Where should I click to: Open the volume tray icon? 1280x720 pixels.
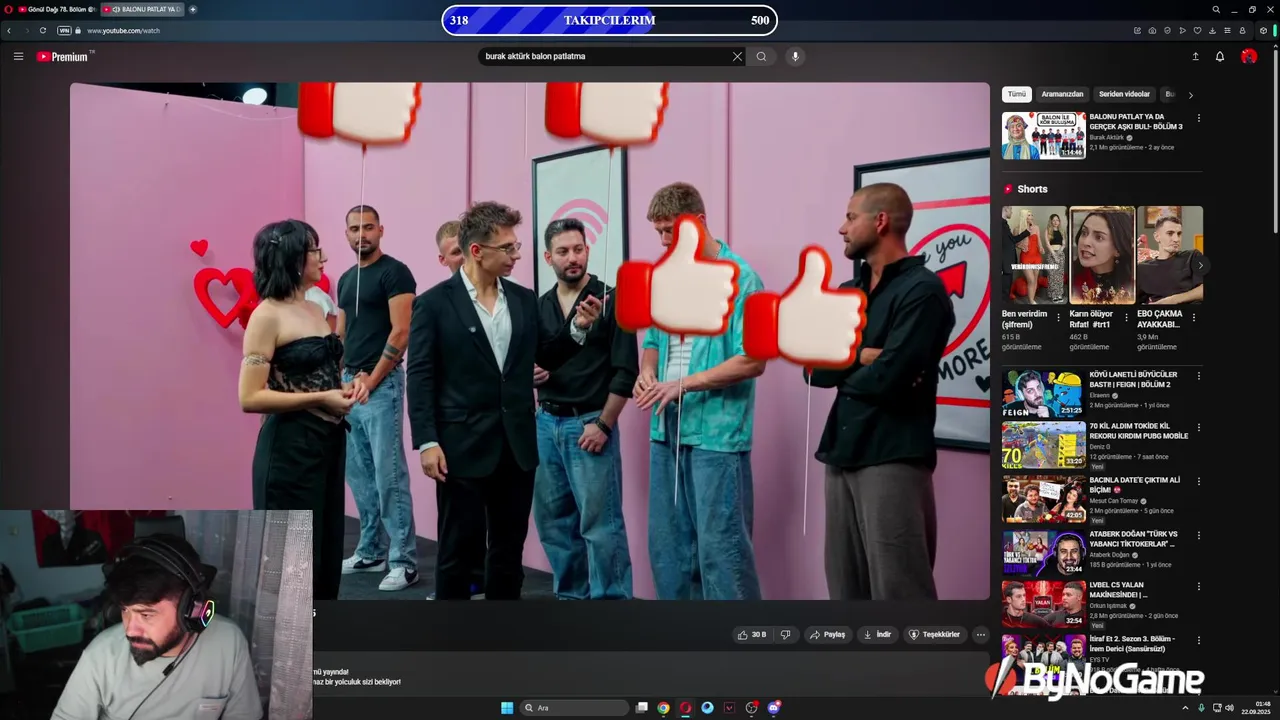[x=1229, y=707]
